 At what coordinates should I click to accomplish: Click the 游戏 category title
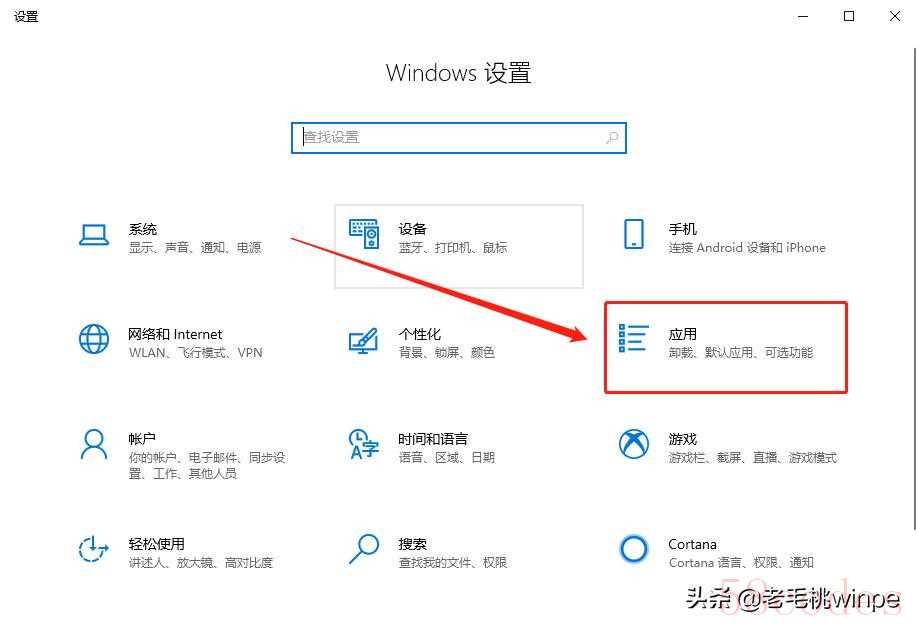(683, 439)
